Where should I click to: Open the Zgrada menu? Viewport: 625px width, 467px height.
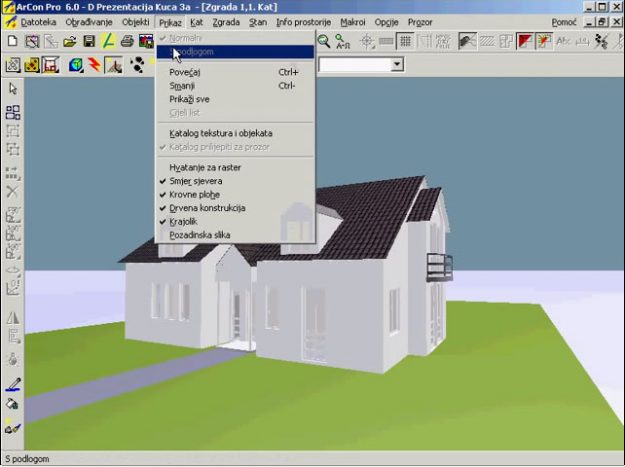(226, 21)
